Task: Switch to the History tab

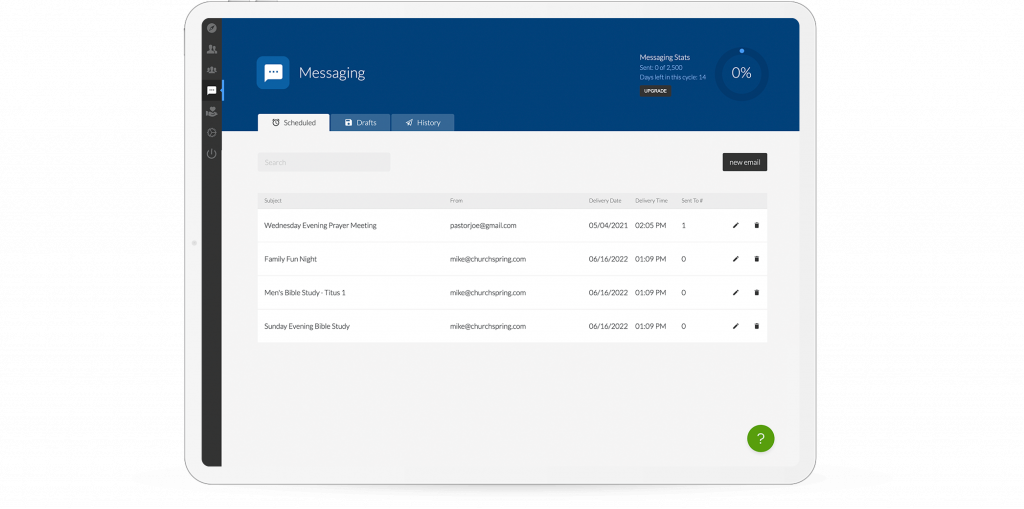Action: point(423,123)
